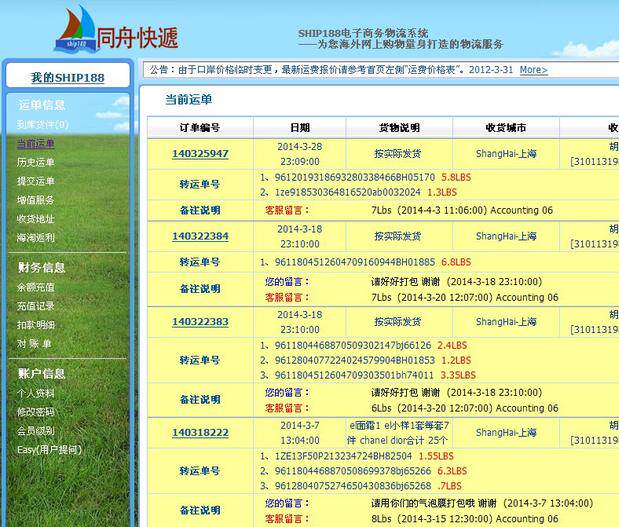619x527 pixels.
Task: Click tracking number ending bj66126
Action: click(x=353, y=345)
